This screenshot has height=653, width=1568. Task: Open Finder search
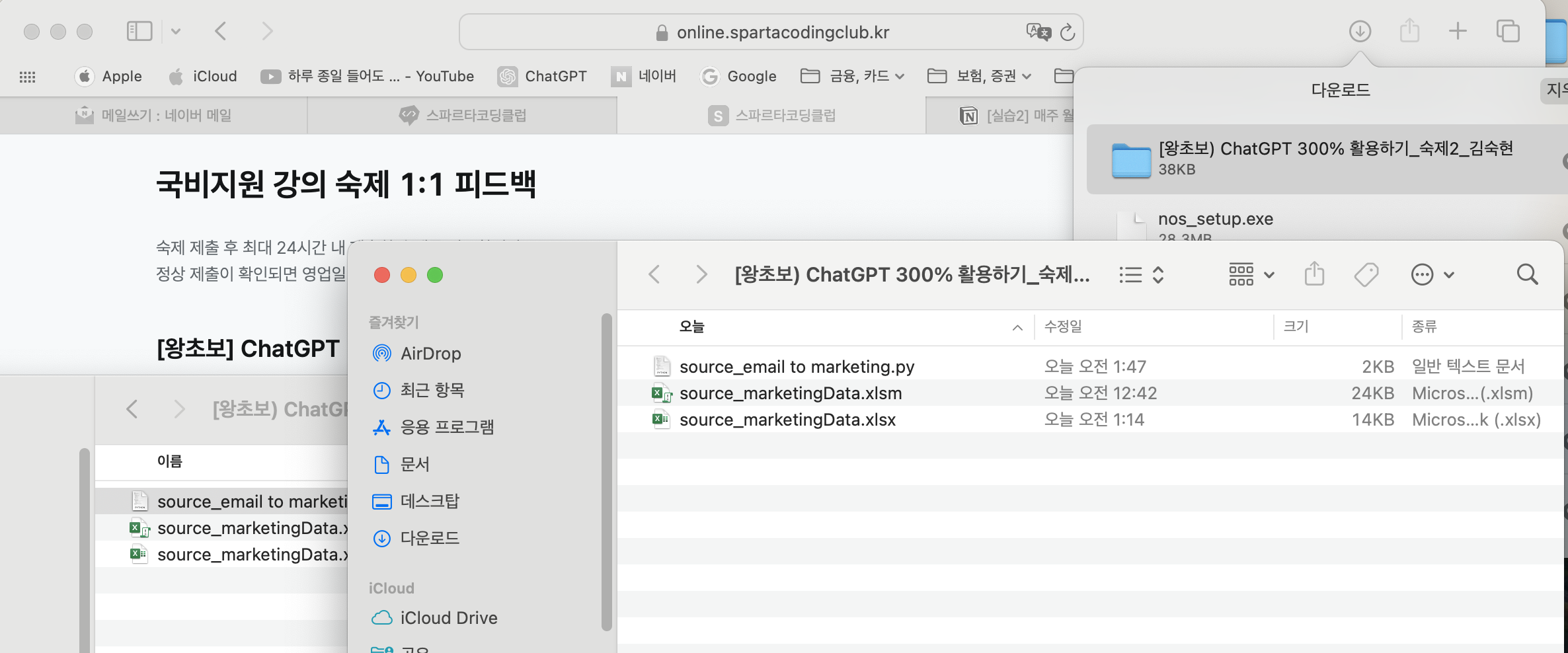click(1527, 274)
